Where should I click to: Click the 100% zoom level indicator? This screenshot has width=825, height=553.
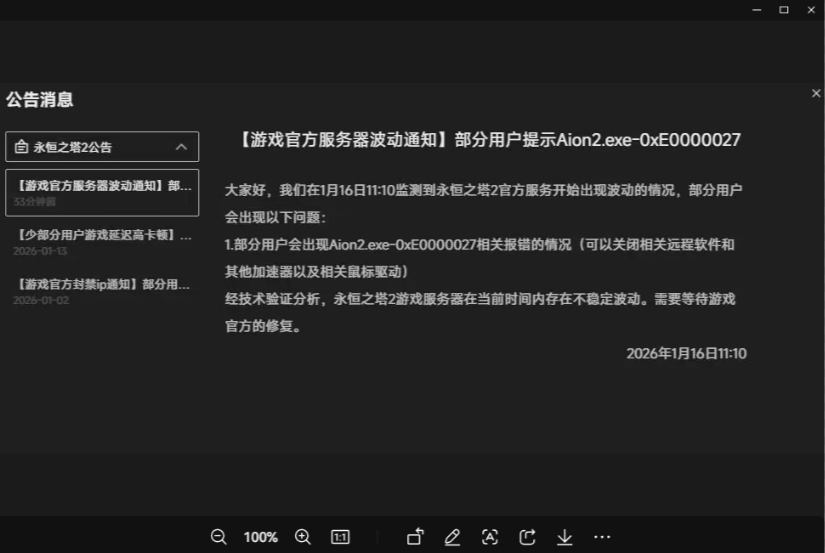click(260, 537)
